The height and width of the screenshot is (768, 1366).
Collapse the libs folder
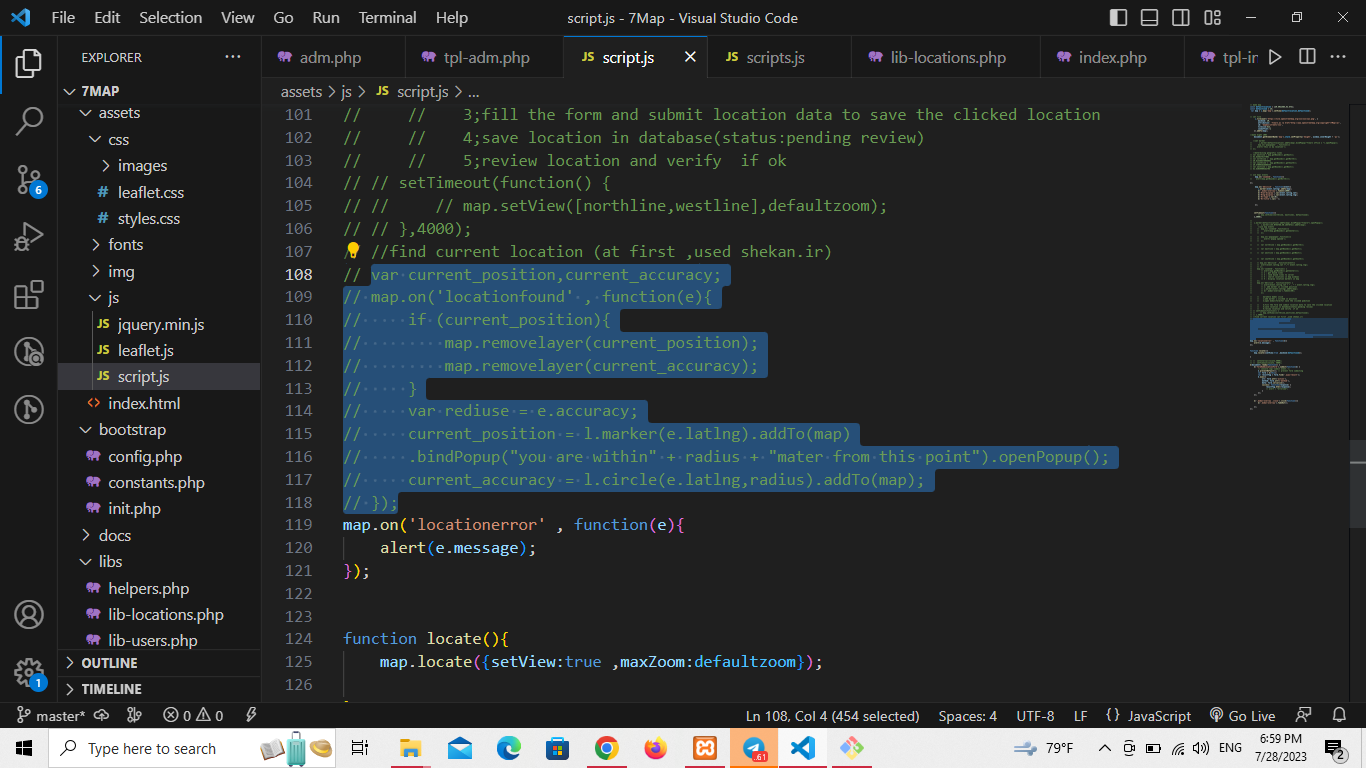pos(160,561)
